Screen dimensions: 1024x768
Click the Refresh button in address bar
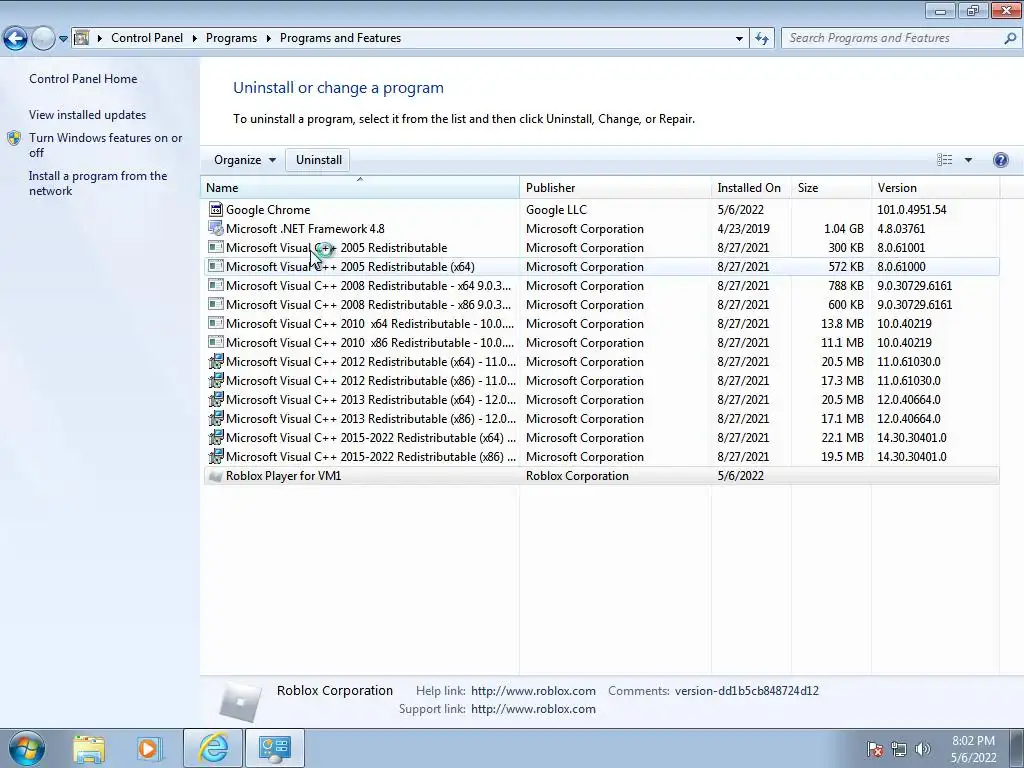click(761, 39)
